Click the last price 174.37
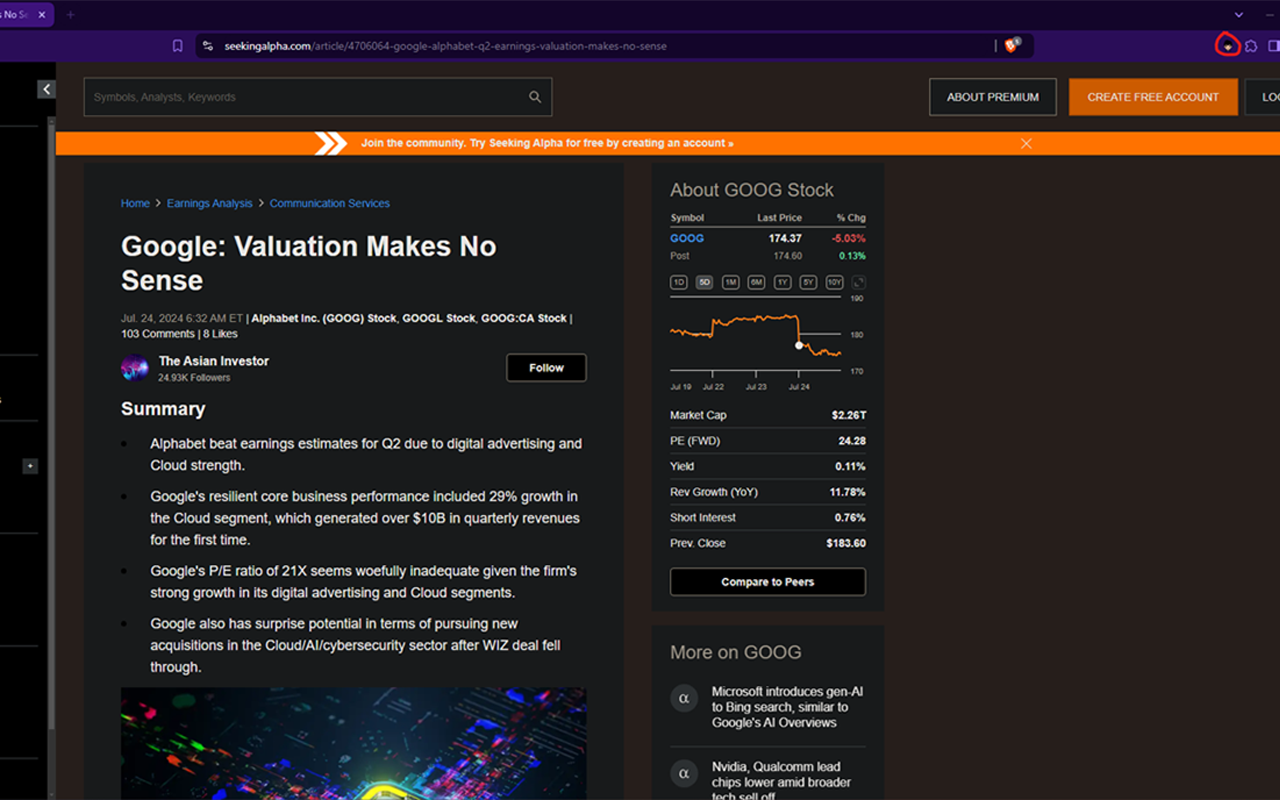The image size is (1280, 800). [x=785, y=238]
